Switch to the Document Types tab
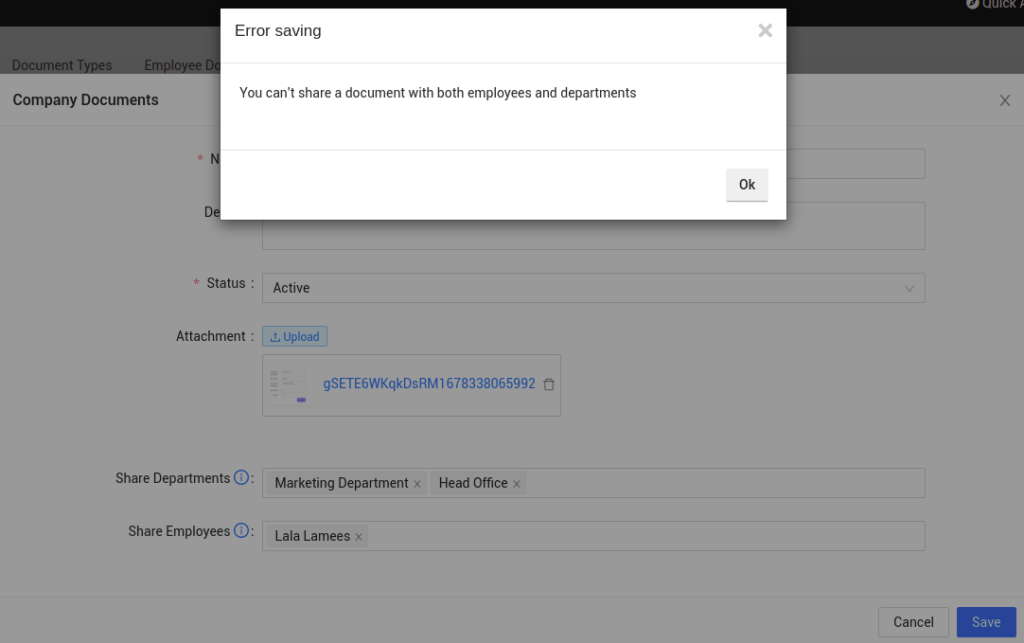 pyautogui.click(x=61, y=65)
